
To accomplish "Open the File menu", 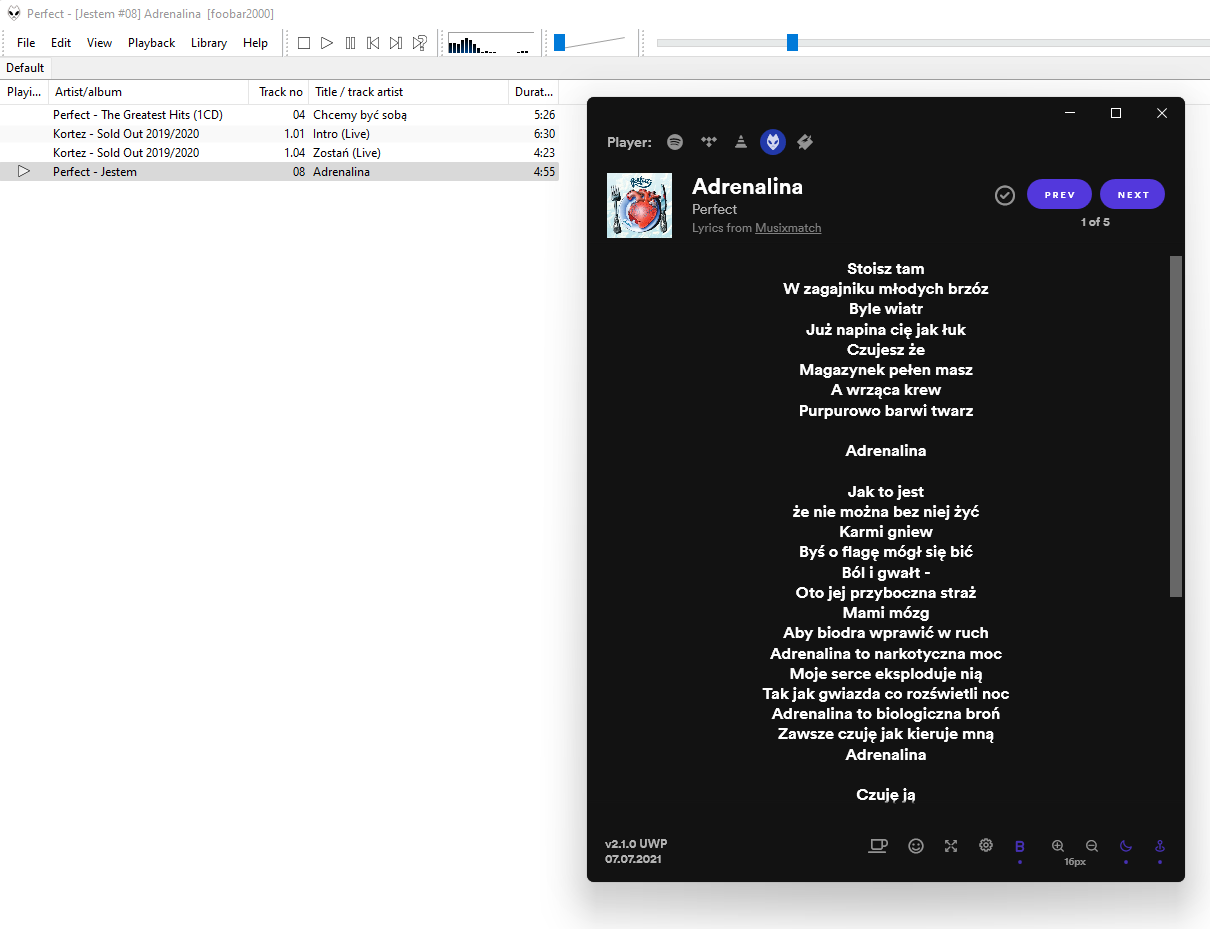I will pos(26,43).
